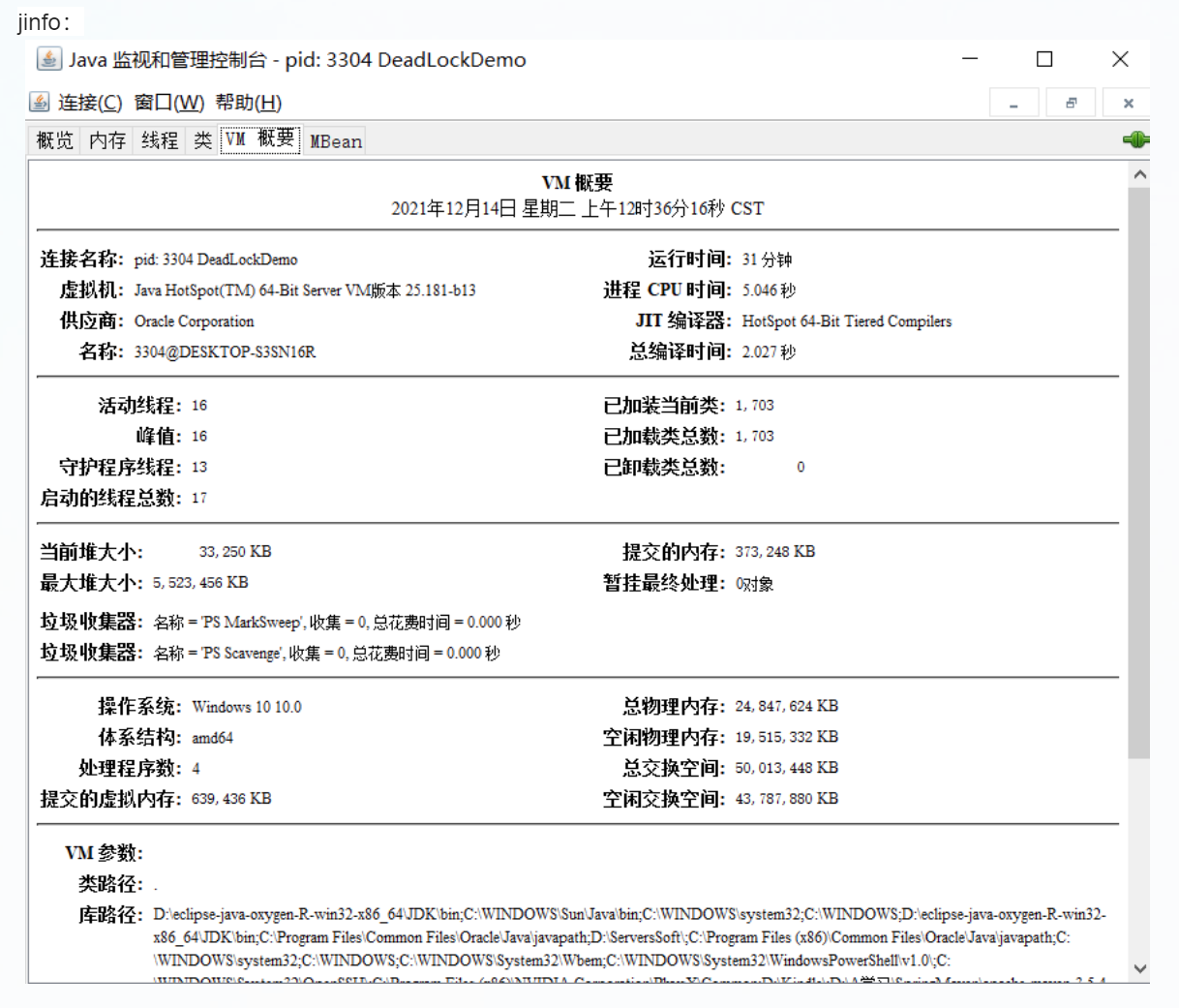Image resolution: width=1179 pixels, height=1008 pixels.
Task: Minimize the main JConsole window
Action: click(x=970, y=59)
